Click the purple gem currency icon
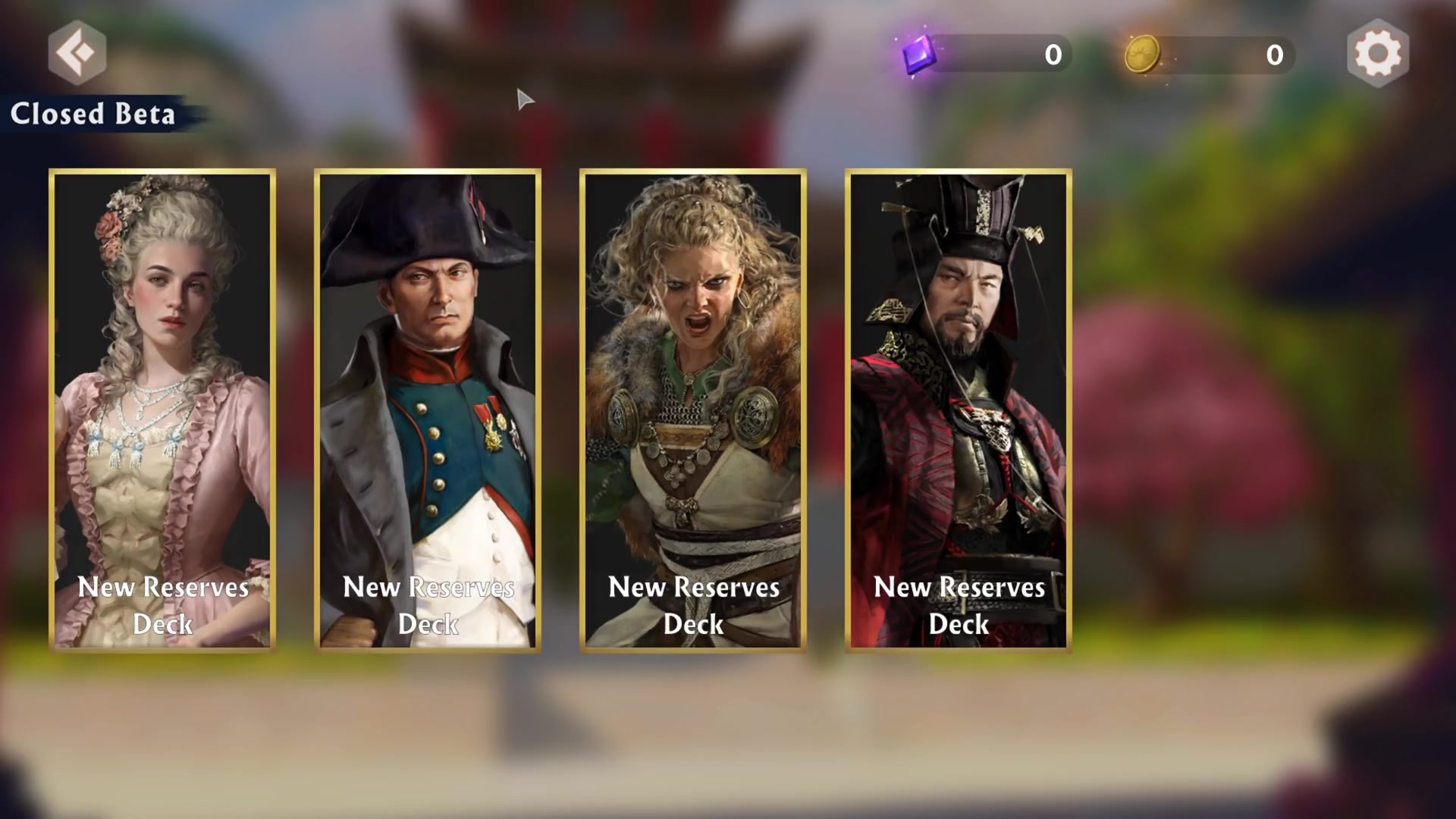1456x819 pixels. tap(919, 55)
